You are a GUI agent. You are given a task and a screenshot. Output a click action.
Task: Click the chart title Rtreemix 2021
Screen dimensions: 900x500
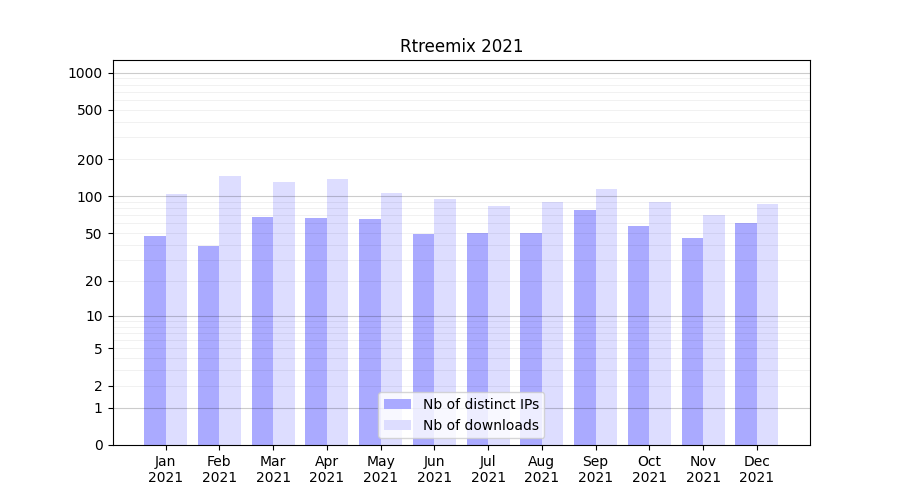pos(461,46)
